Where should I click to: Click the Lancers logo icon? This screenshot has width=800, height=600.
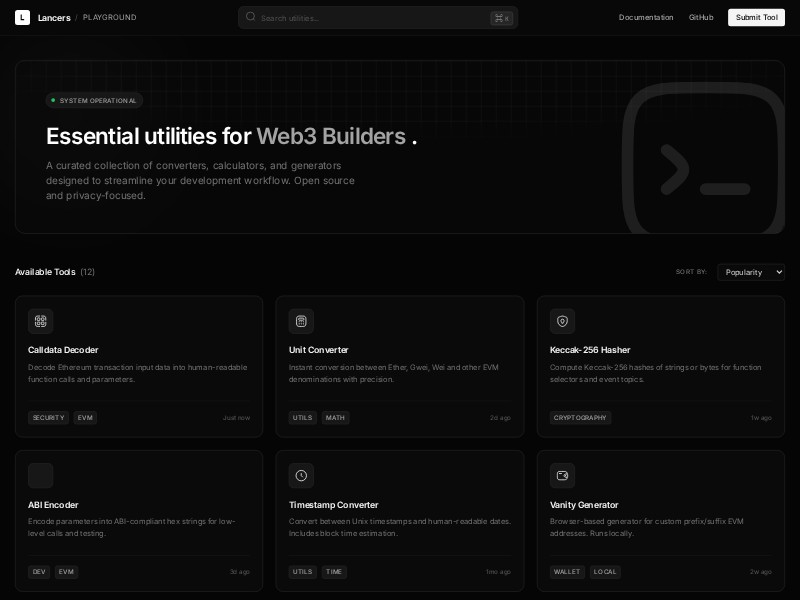point(22,17)
